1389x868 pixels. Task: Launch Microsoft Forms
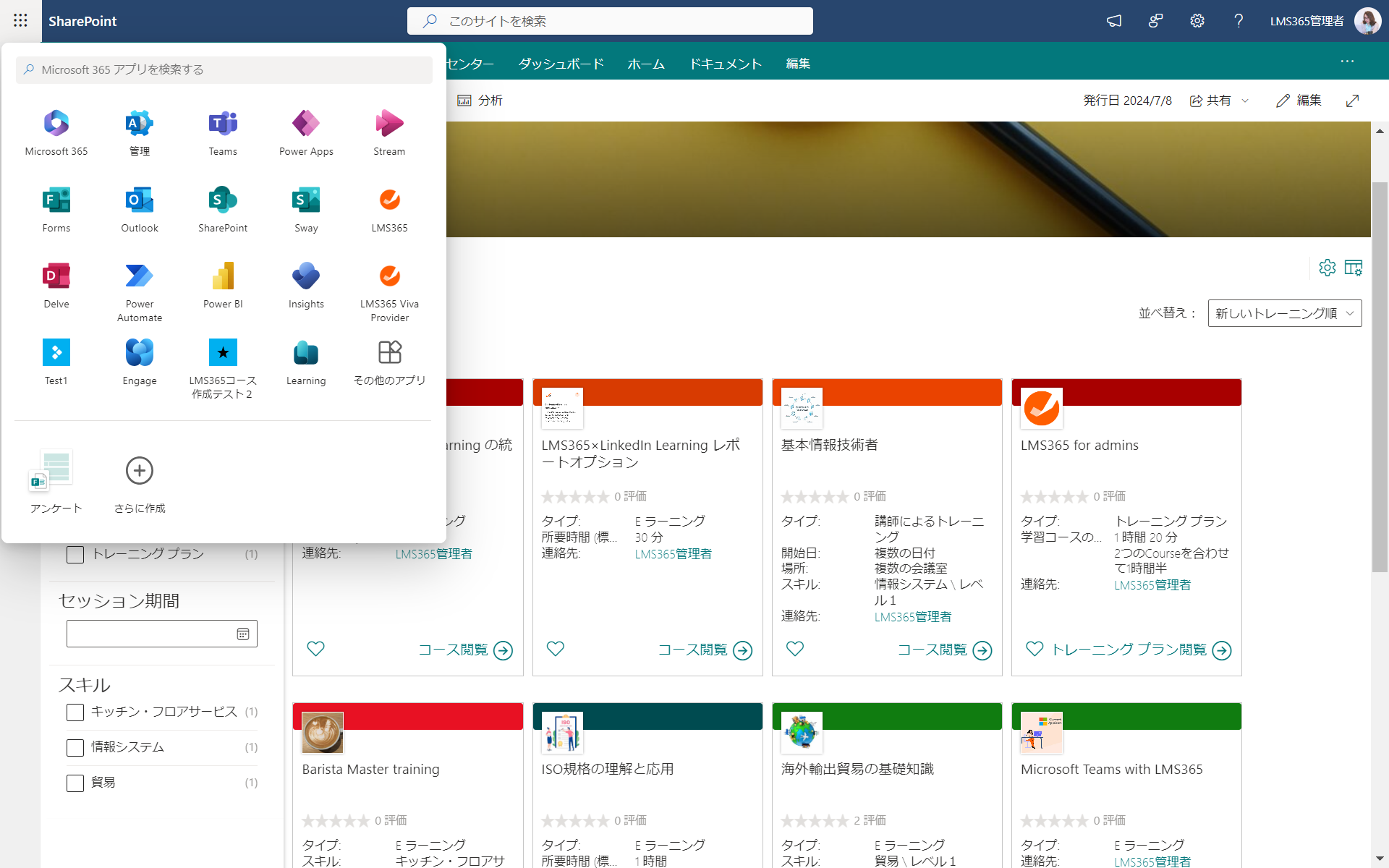tap(56, 209)
